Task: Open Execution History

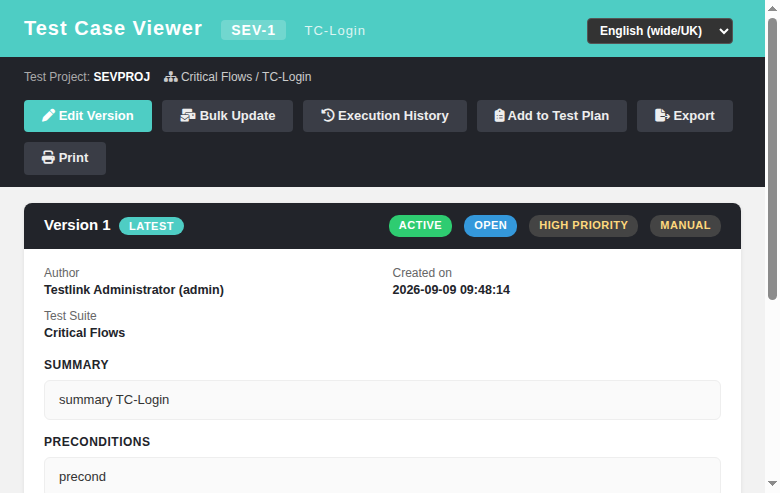Action: [385, 116]
